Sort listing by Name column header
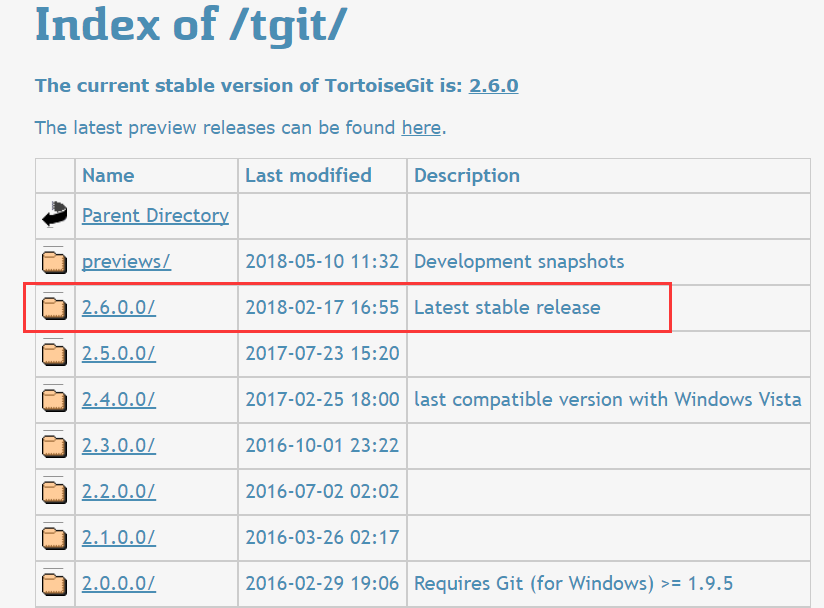This screenshot has height=608, width=824. (x=108, y=175)
